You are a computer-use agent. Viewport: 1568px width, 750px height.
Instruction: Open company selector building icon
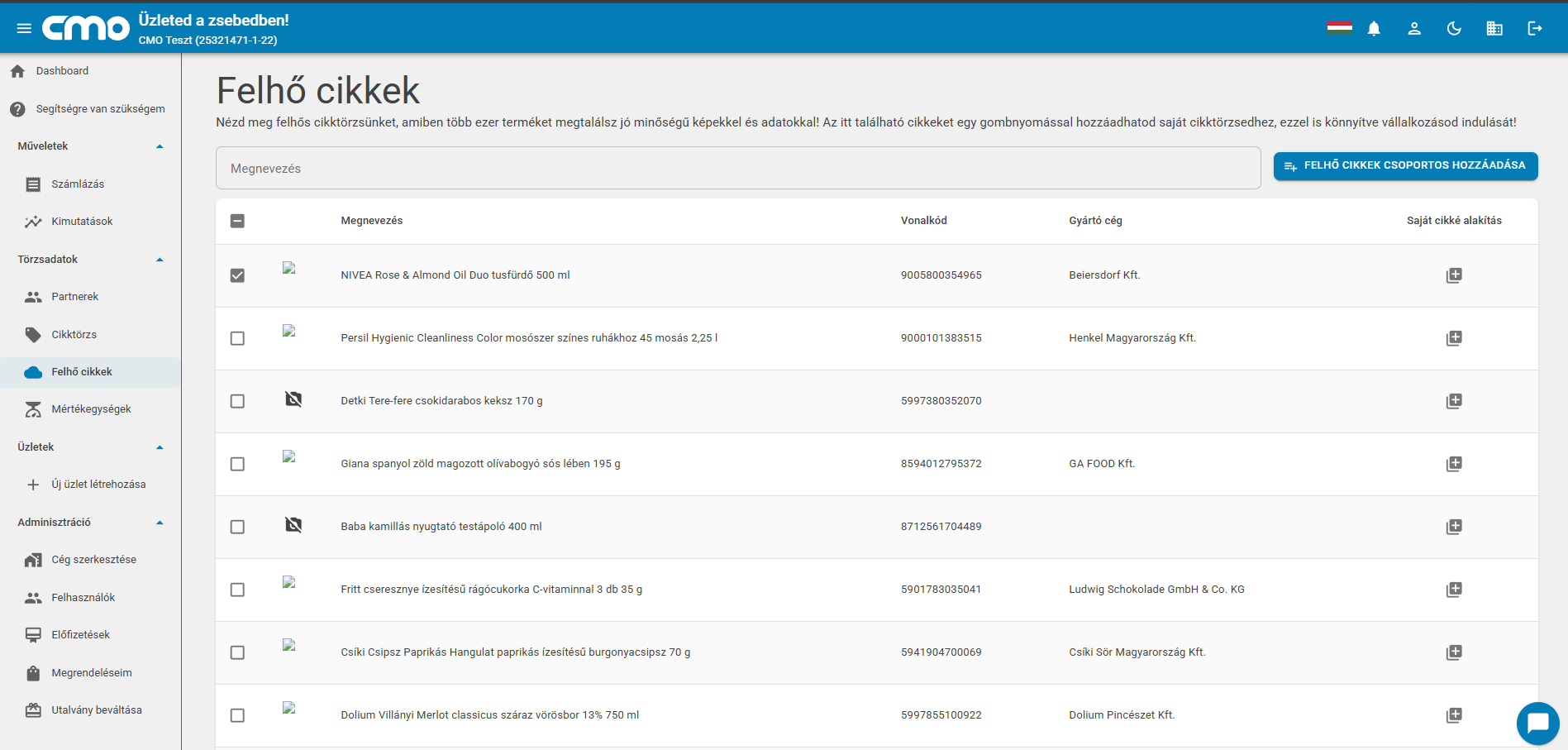(1494, 29)
